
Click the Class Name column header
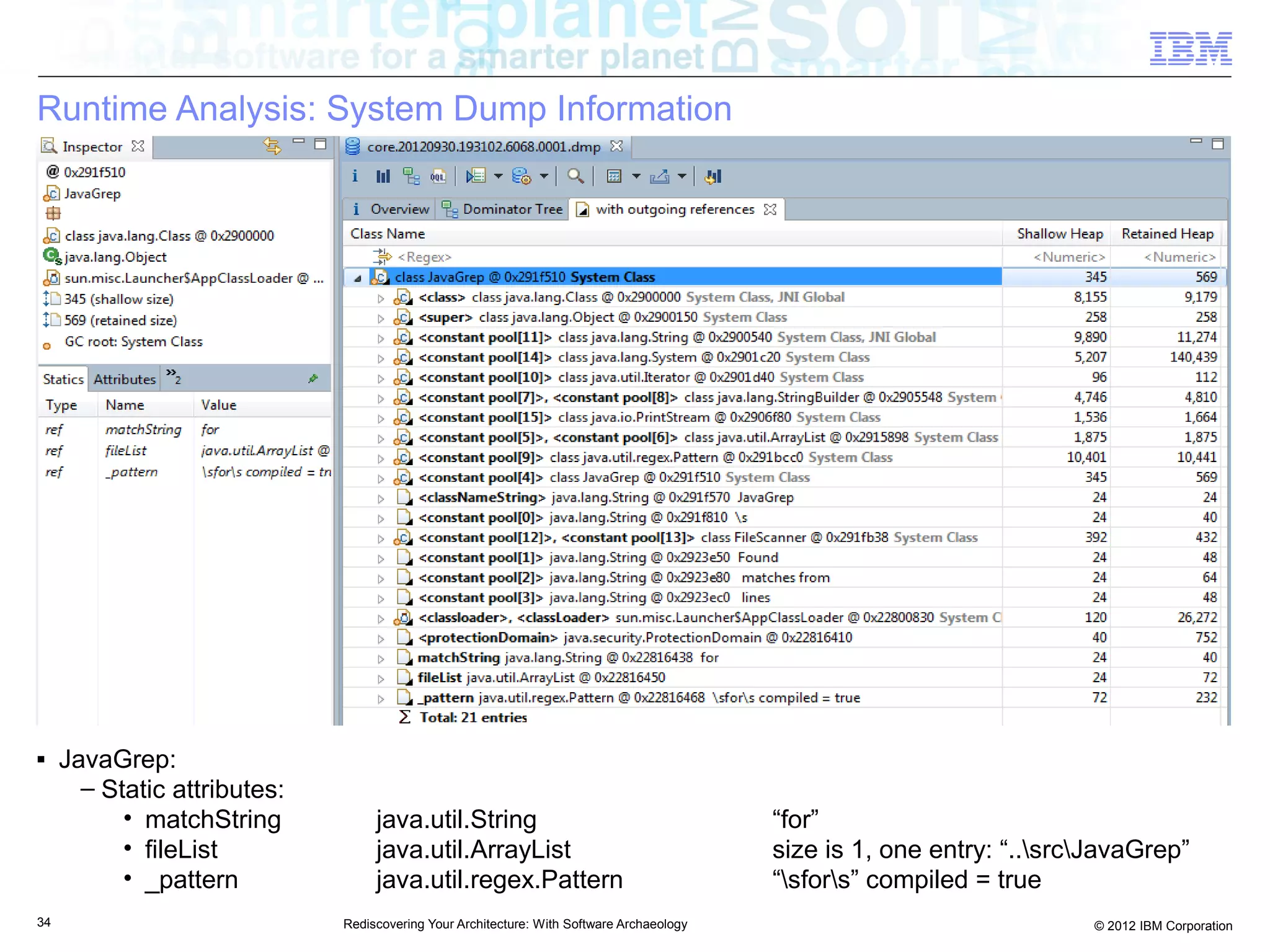point(673,234)
